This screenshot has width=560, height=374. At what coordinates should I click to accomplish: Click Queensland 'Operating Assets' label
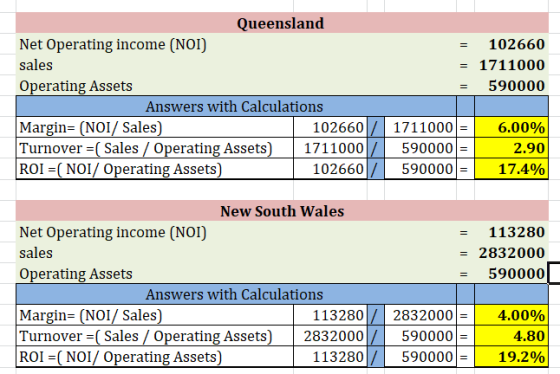point(76,86)
